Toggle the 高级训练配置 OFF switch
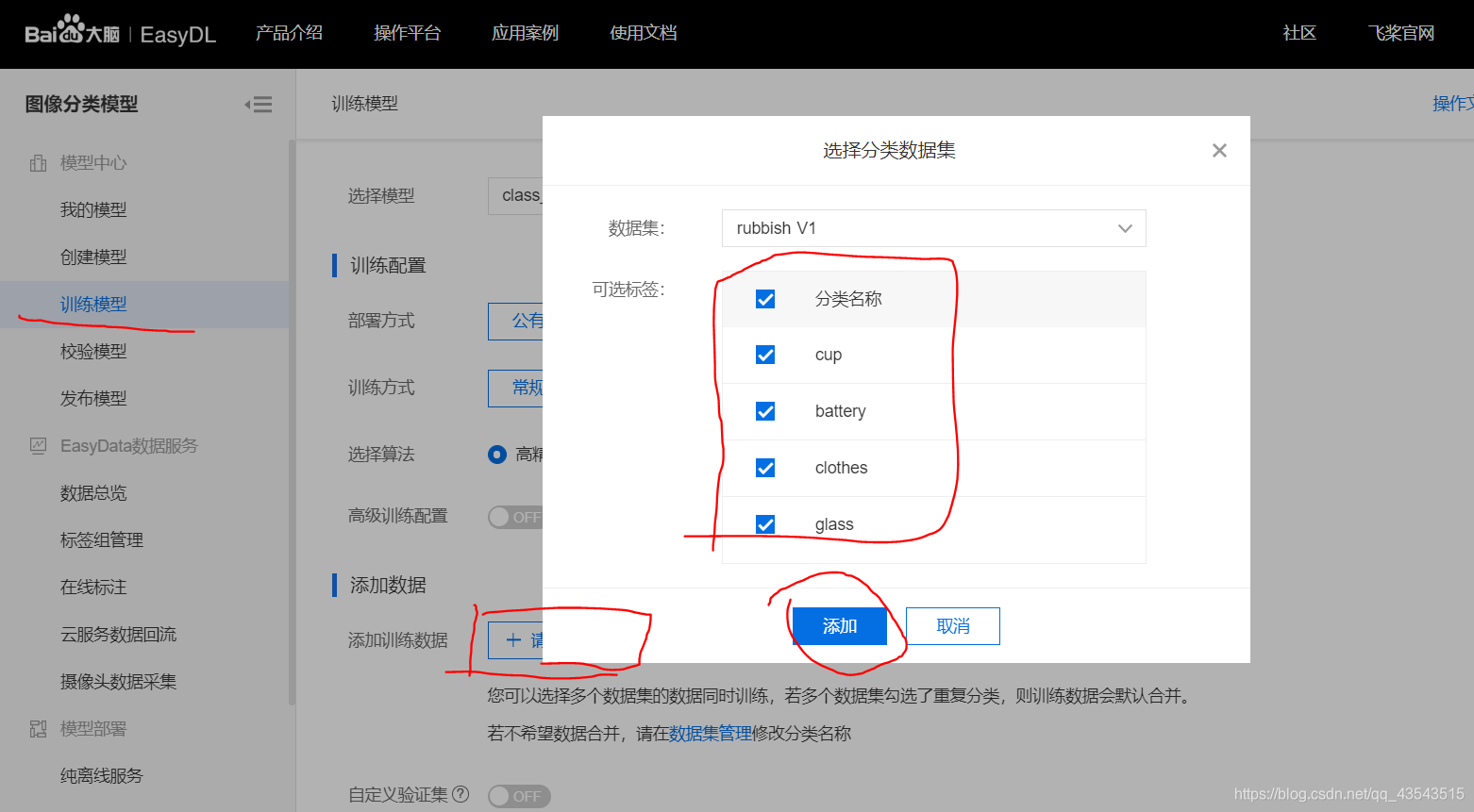 [515, 517]
